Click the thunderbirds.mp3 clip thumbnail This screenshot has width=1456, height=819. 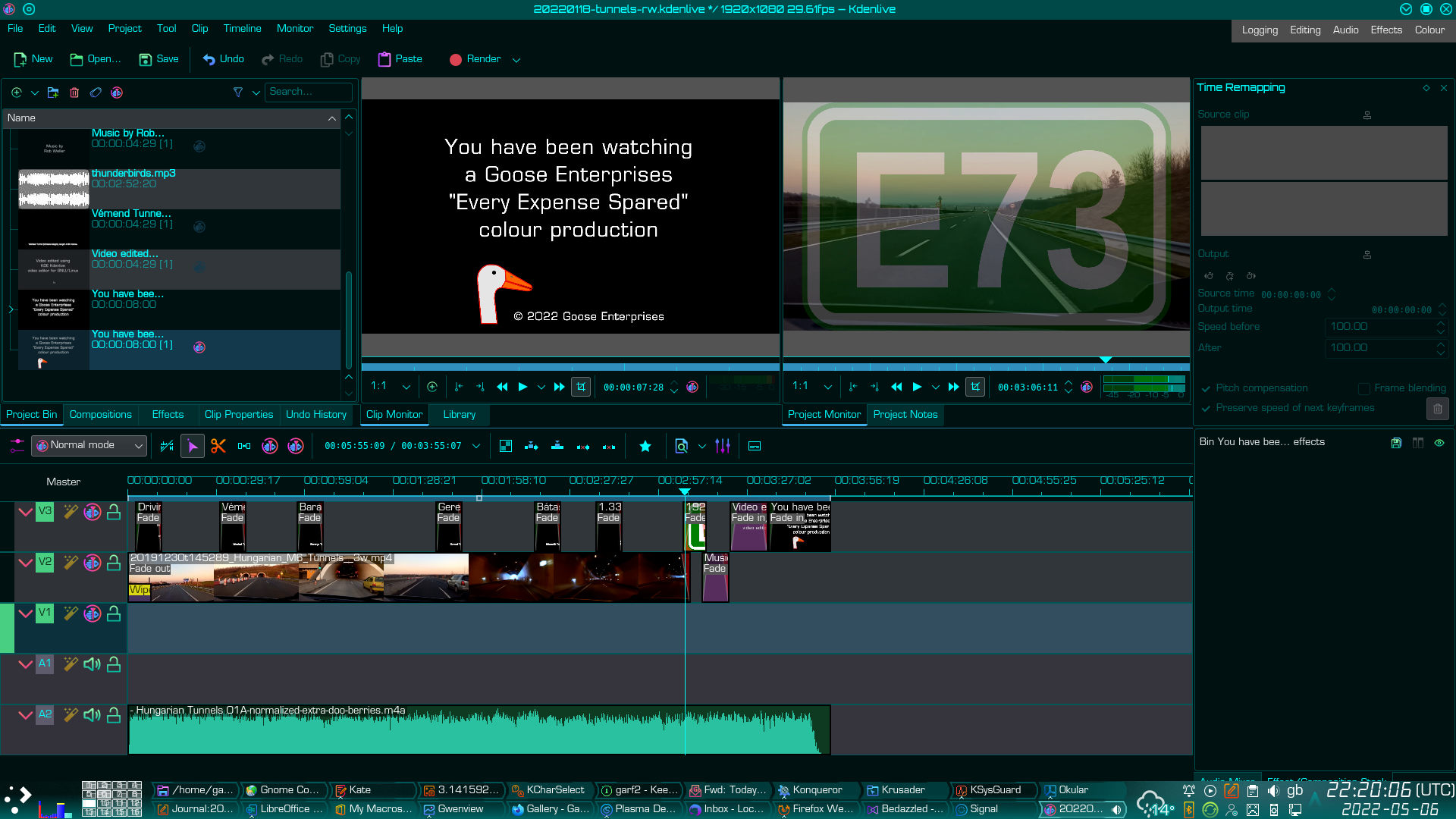[x=52, y=184]
